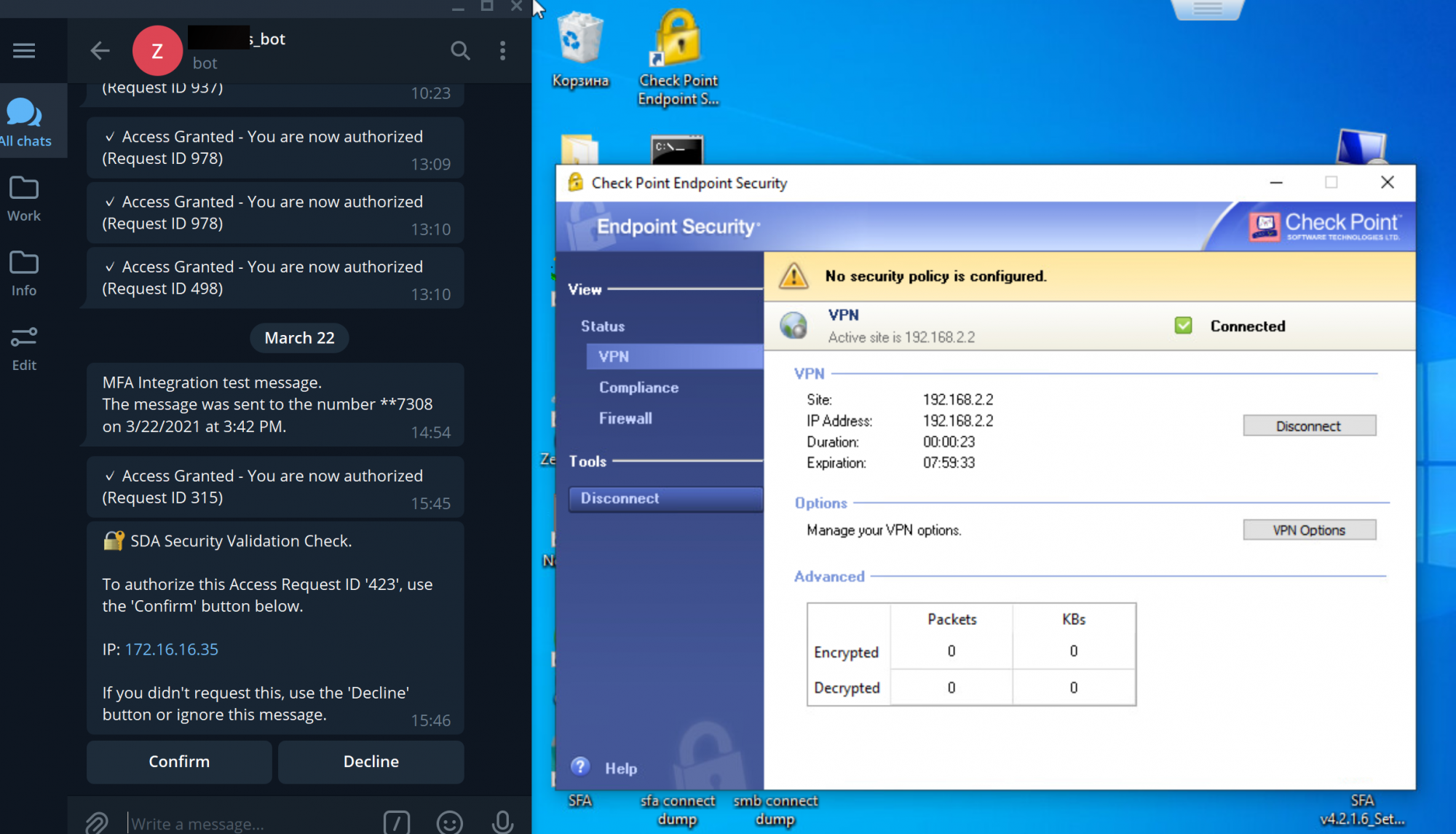Click Edit folders in the sidebar
The height and width of the screenshot is (834, 1456).
point(24,348)
